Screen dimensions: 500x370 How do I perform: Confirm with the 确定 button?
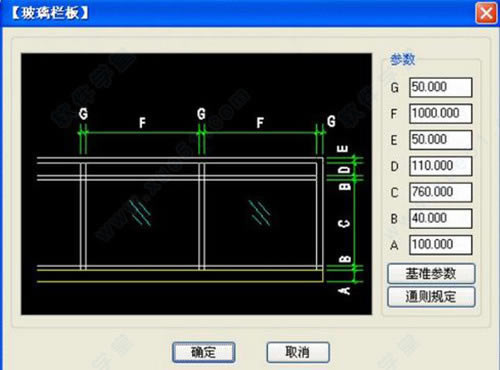(x=204, y=352)
